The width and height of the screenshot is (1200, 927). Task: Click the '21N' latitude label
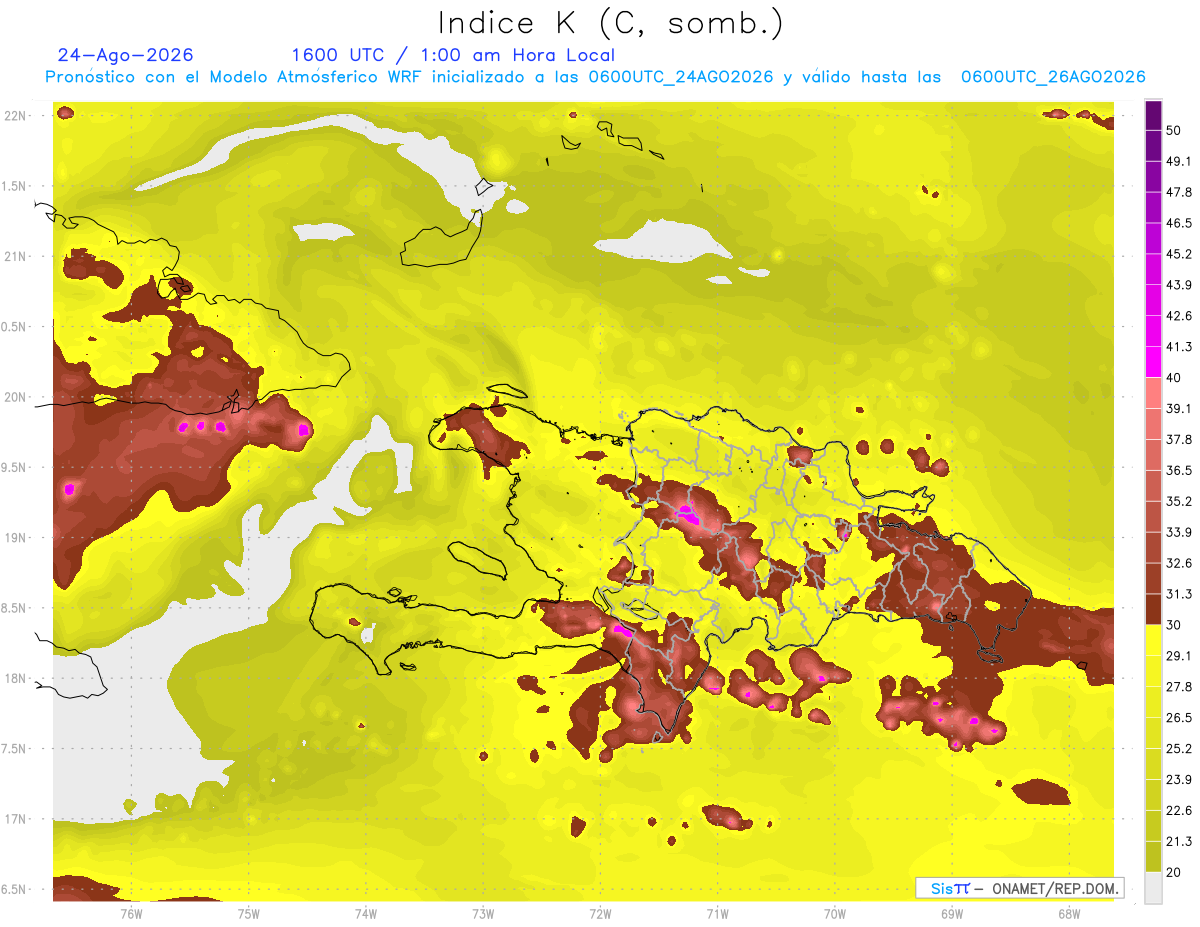(16, 256)
